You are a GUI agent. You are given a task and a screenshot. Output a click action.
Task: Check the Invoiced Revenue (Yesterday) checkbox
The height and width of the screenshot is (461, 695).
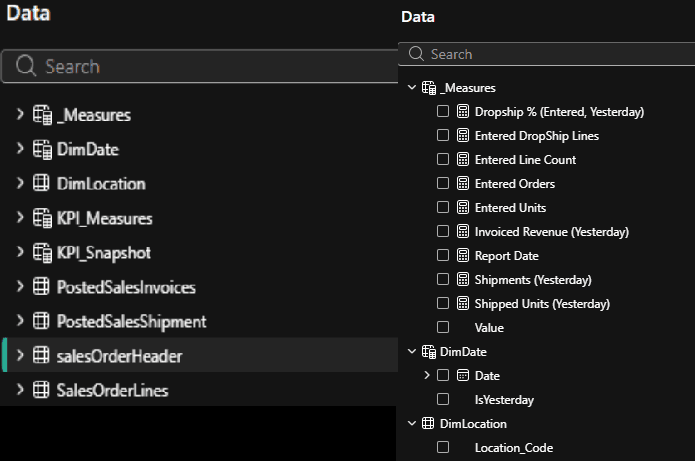point(443,231)
